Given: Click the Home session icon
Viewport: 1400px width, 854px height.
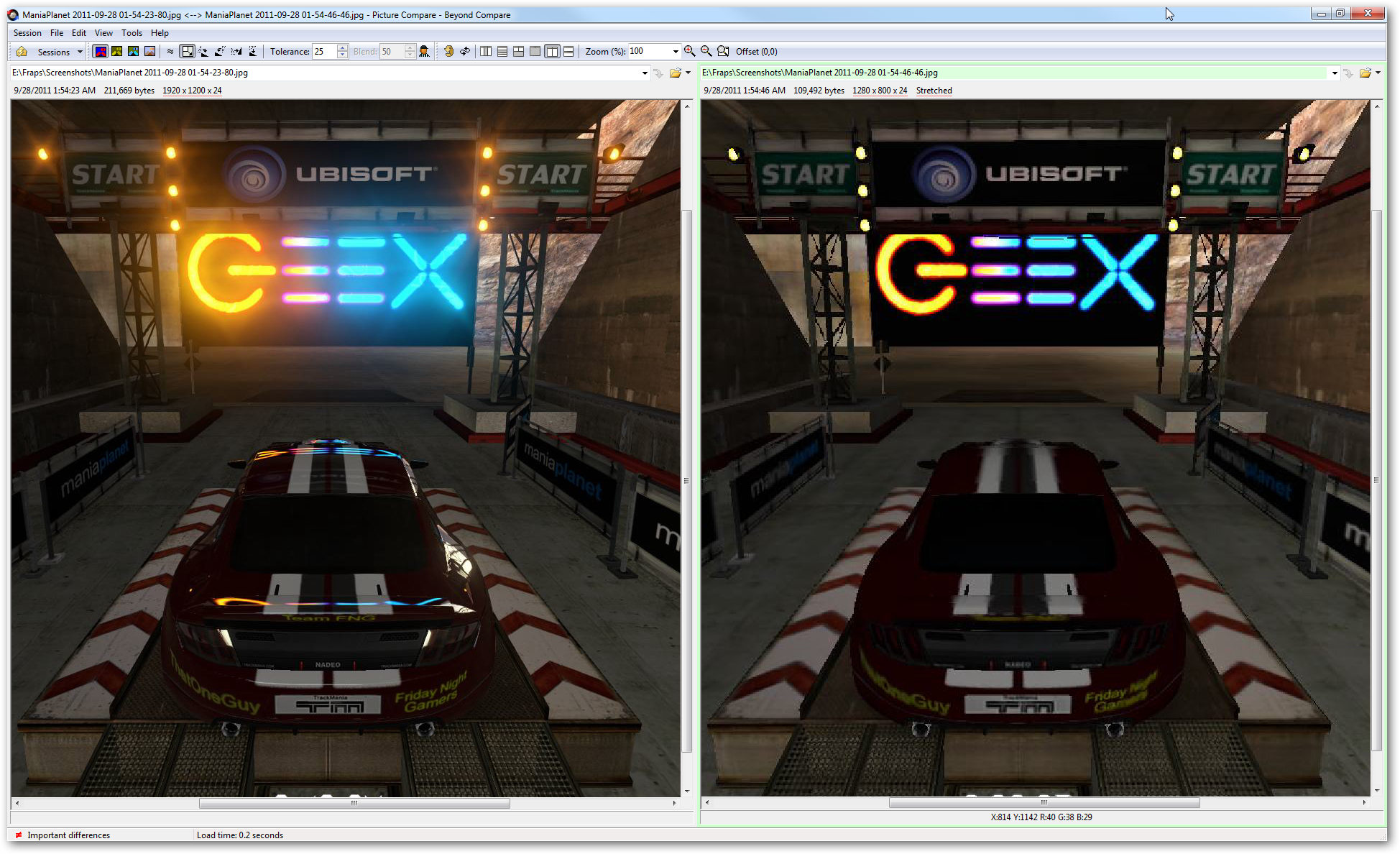Looking at the screenshot, I should (22, 52).
